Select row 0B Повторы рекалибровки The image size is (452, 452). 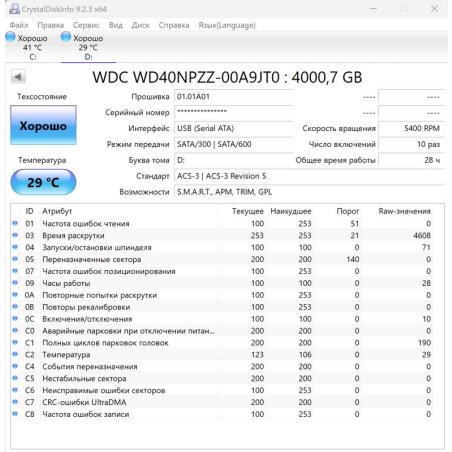point(222,307)
